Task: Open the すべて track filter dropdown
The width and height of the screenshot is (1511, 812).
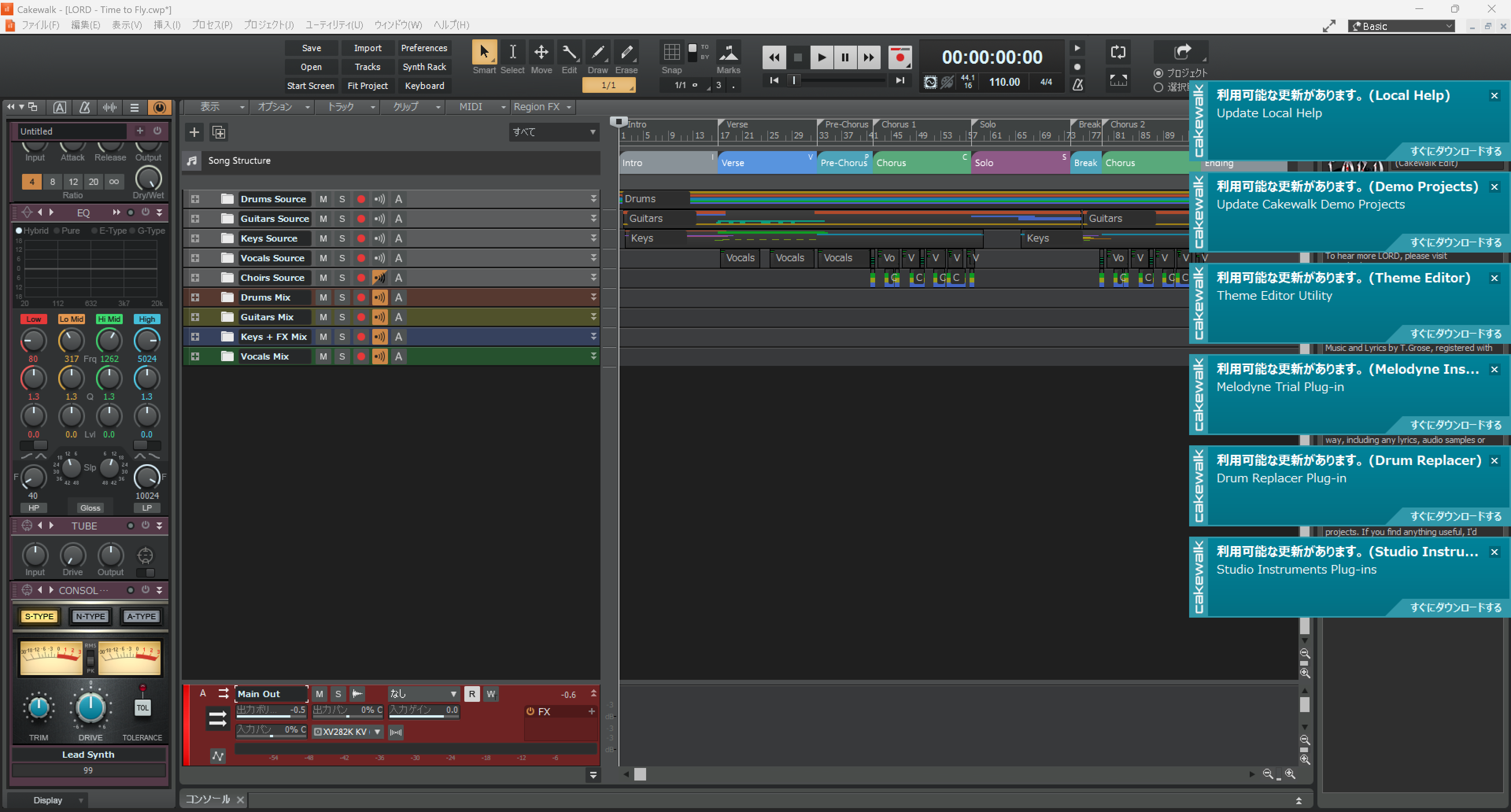Action: (554, 132)
